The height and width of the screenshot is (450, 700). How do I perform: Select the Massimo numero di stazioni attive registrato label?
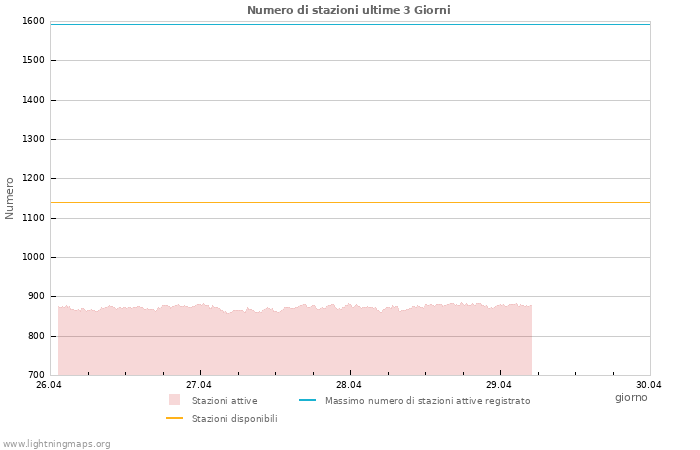(x=427, y=401)
